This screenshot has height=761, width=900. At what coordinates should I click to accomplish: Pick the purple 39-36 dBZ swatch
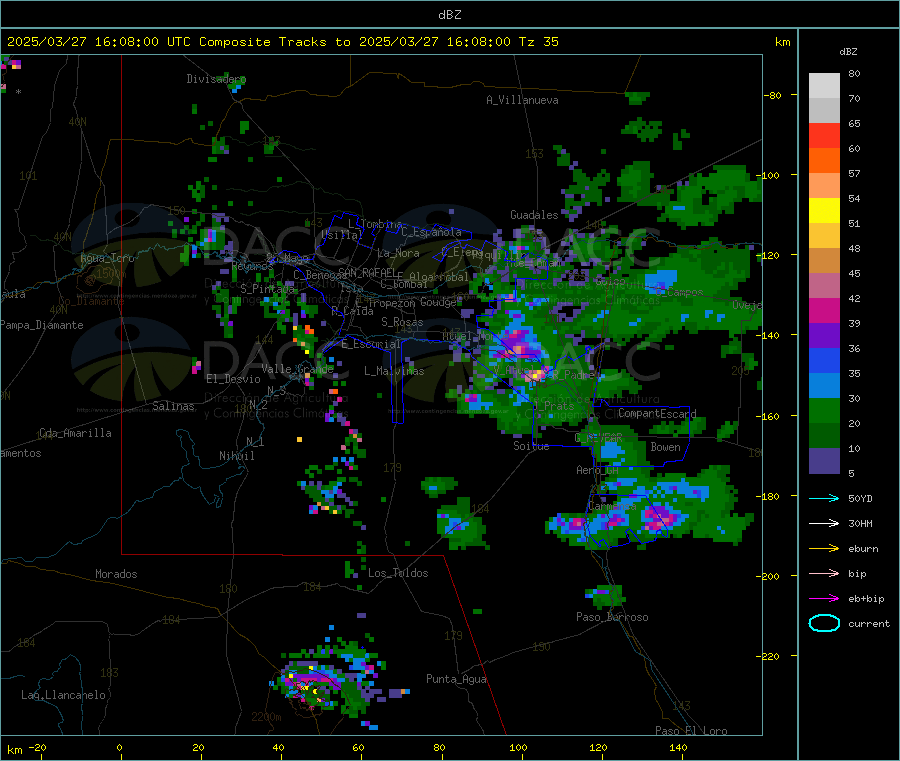[824, 336]
